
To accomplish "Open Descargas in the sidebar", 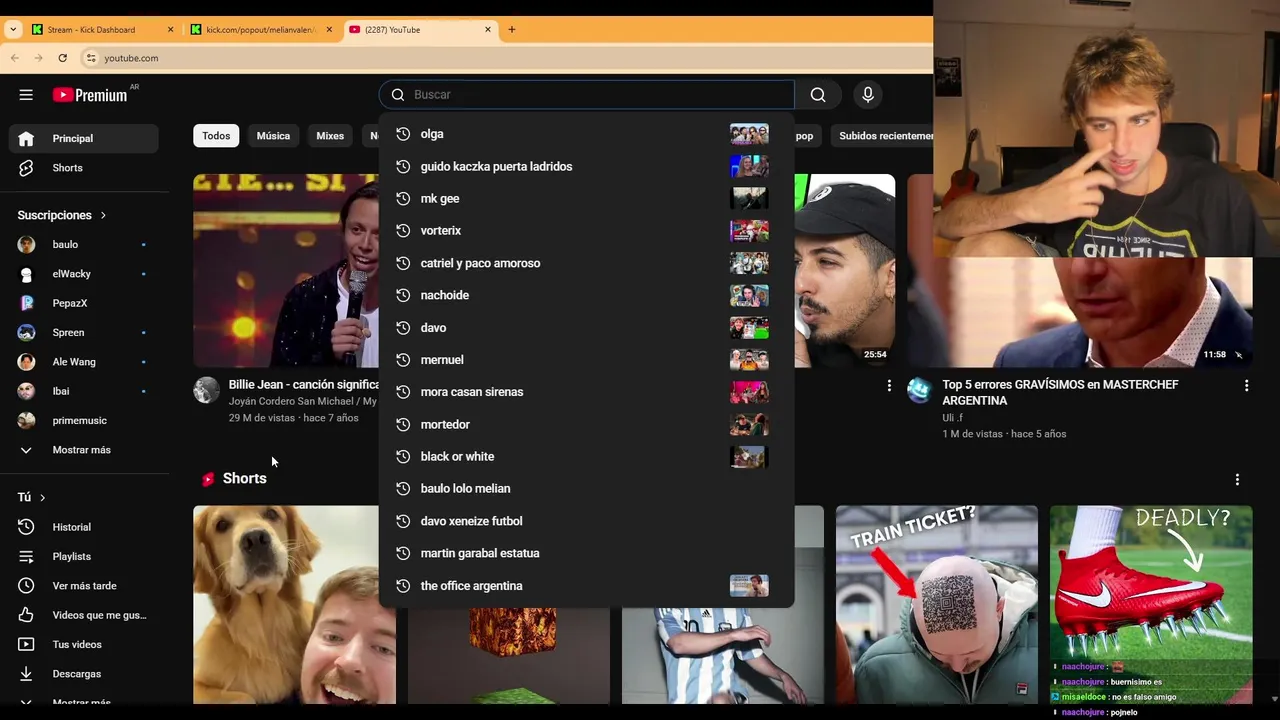I will (84, 674).
